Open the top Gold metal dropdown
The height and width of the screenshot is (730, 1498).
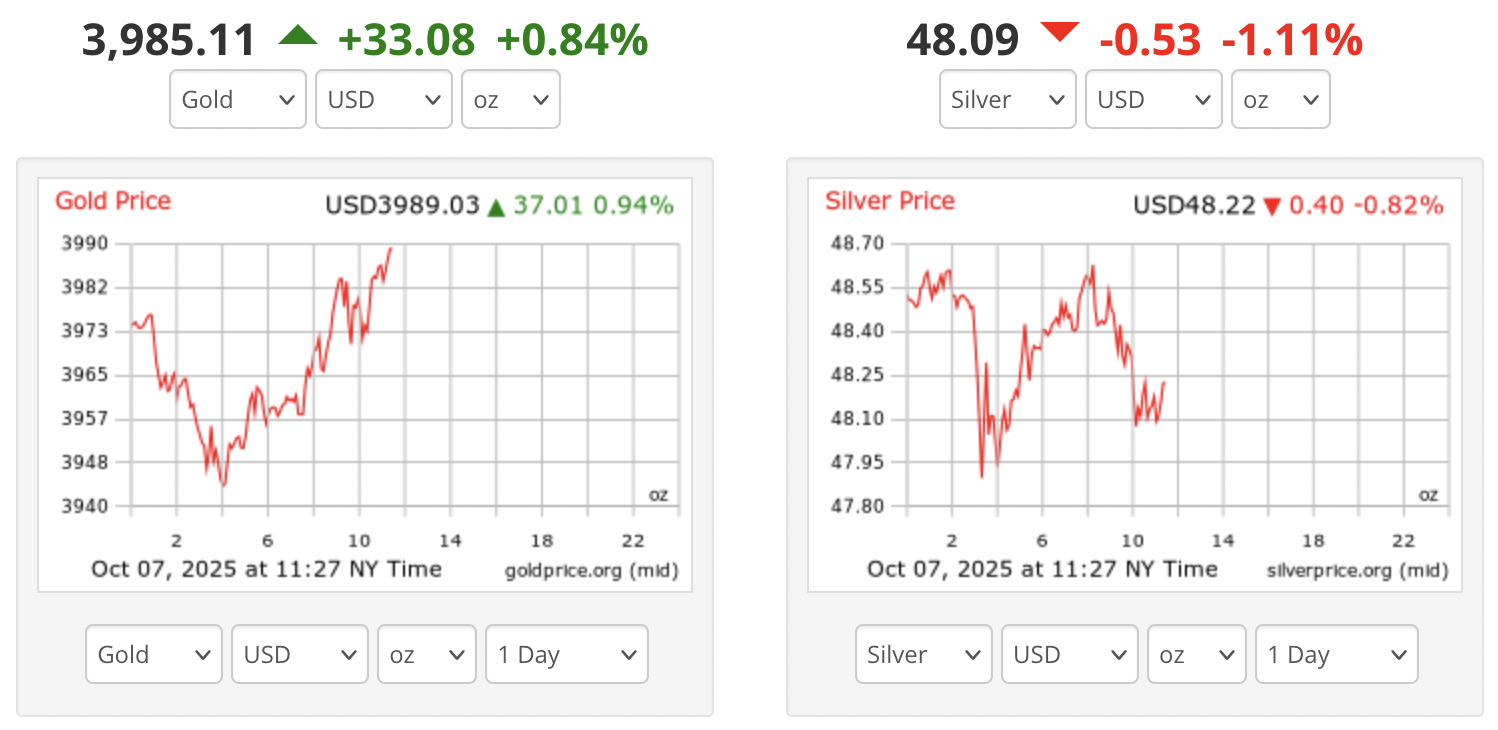(x=238, y=99)
